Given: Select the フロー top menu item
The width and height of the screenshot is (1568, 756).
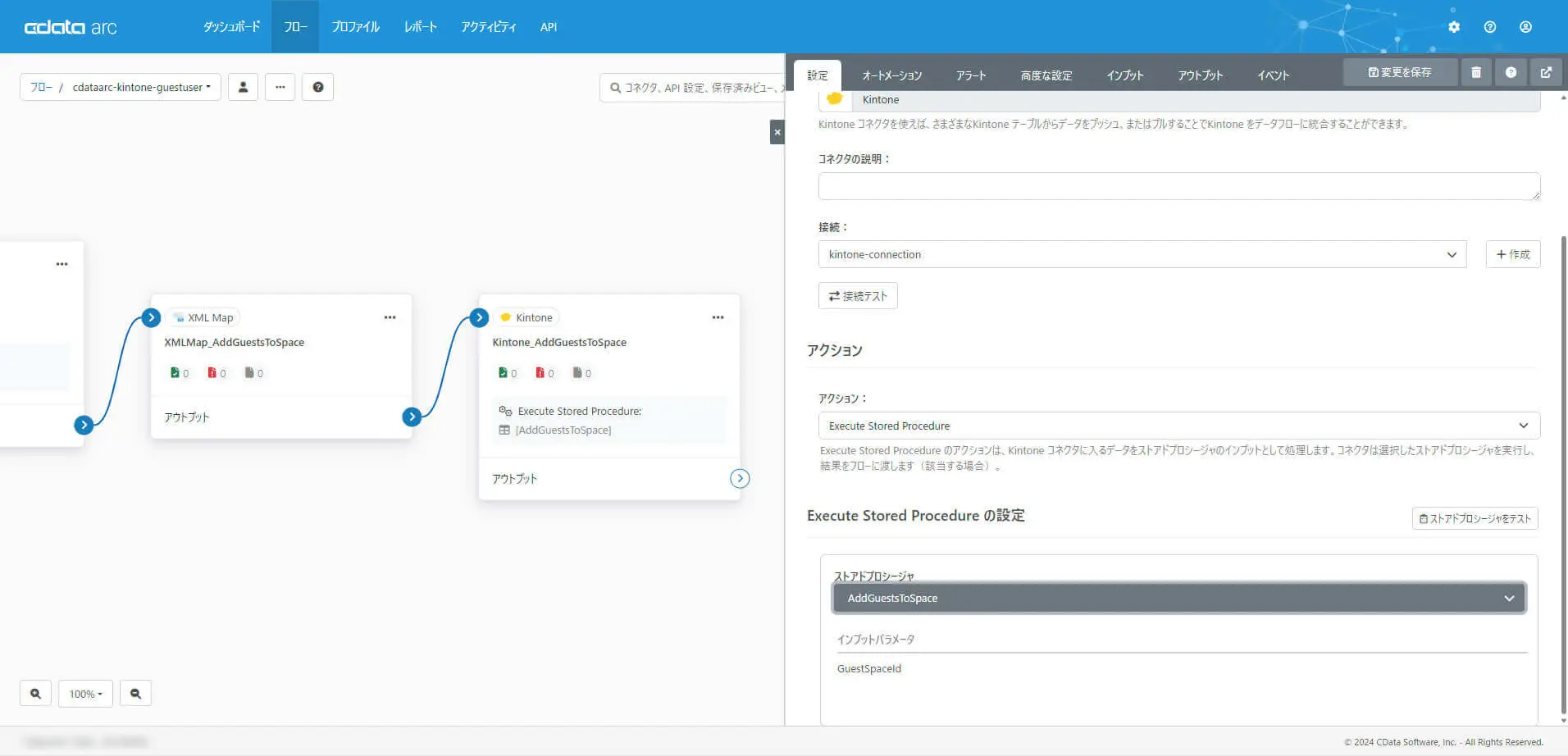Looking at the screenshot, I should 295,27.
